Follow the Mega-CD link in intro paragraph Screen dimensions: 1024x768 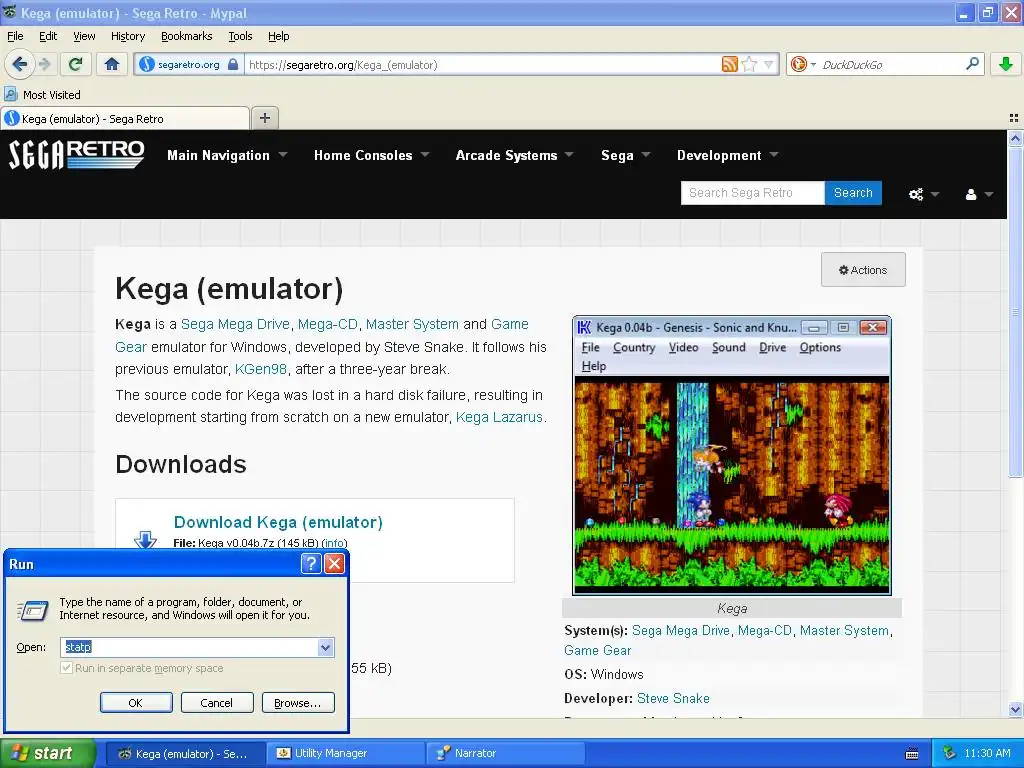click(x=328, y=324)
